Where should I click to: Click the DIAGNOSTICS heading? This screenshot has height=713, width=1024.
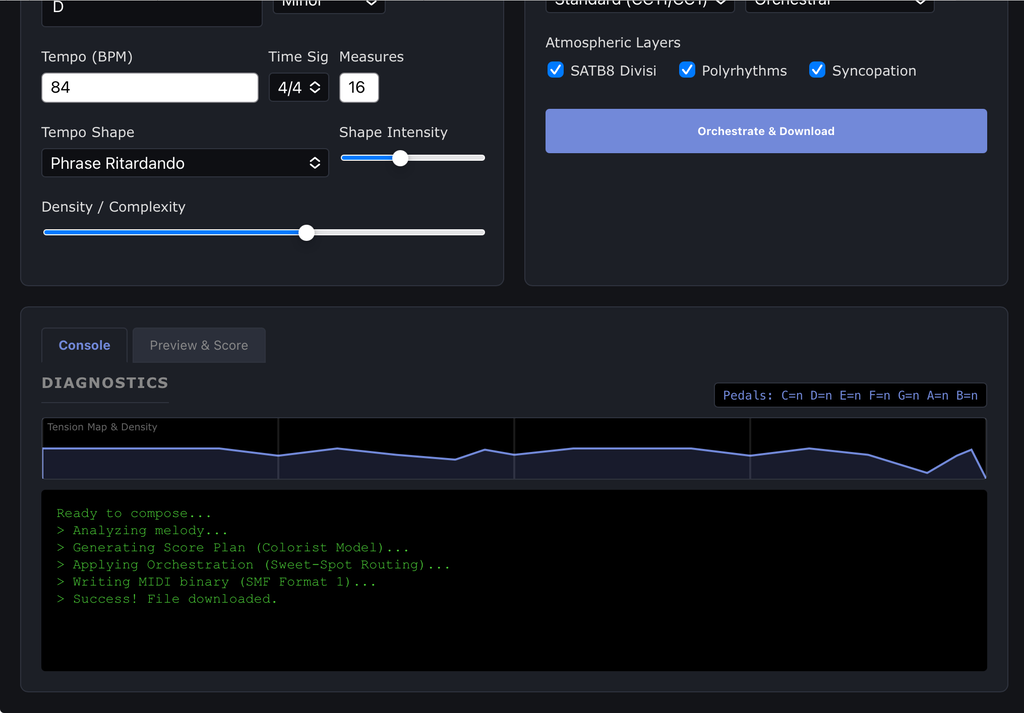pyautogui.click(x=105, y=383)
